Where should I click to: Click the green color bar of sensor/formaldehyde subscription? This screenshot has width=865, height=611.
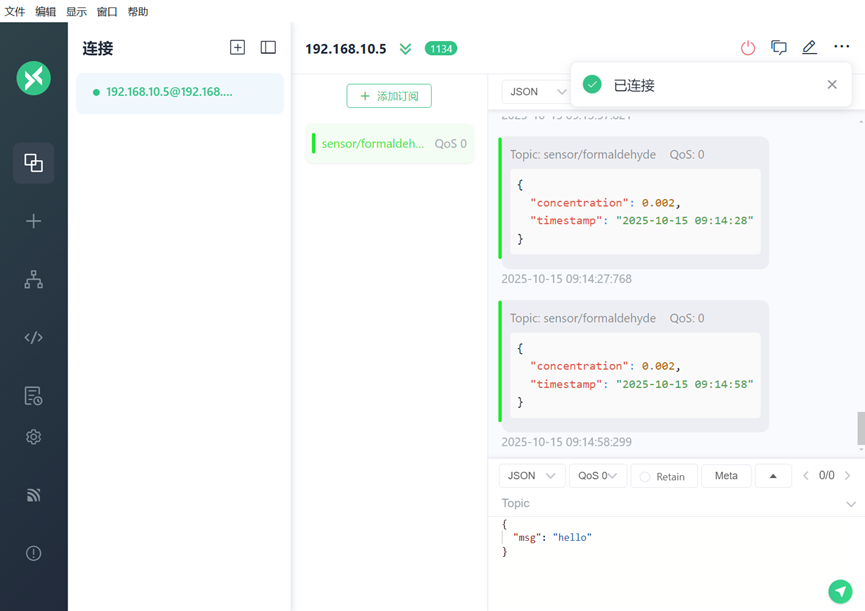click(x=314, y=144)
